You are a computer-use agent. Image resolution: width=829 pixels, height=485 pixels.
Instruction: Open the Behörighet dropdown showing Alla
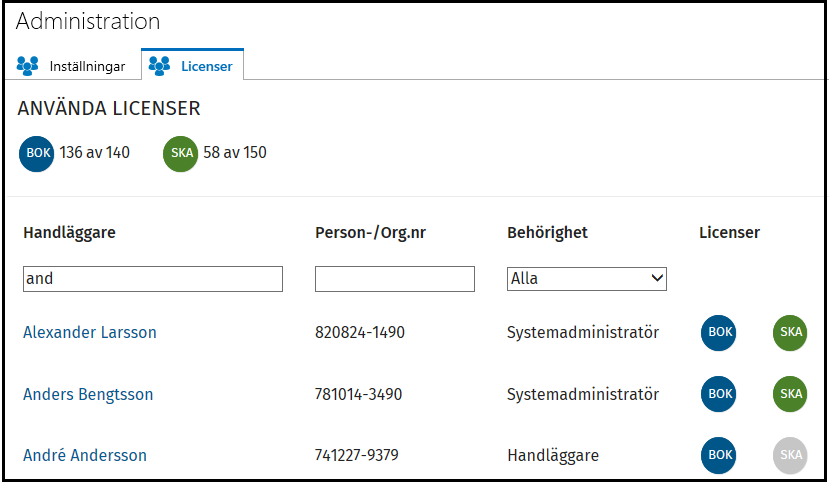[x=587, y=279]
